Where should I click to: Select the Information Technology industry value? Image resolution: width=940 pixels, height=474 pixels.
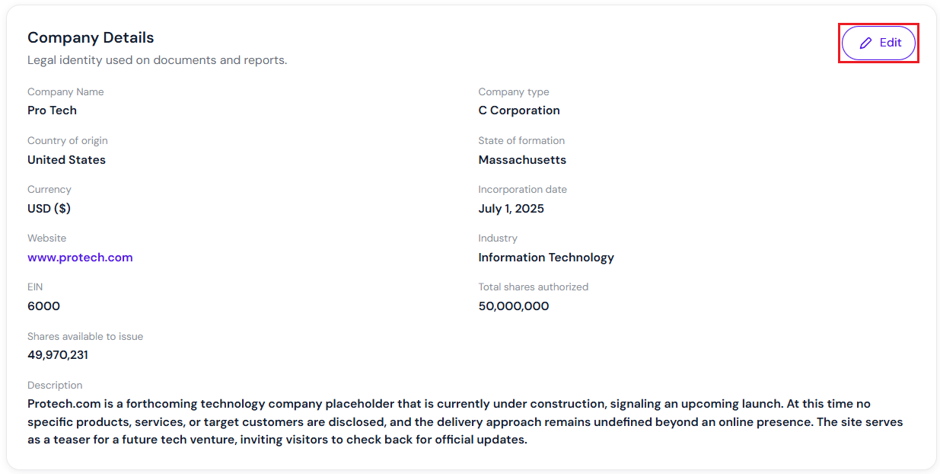tap(546, 258)
